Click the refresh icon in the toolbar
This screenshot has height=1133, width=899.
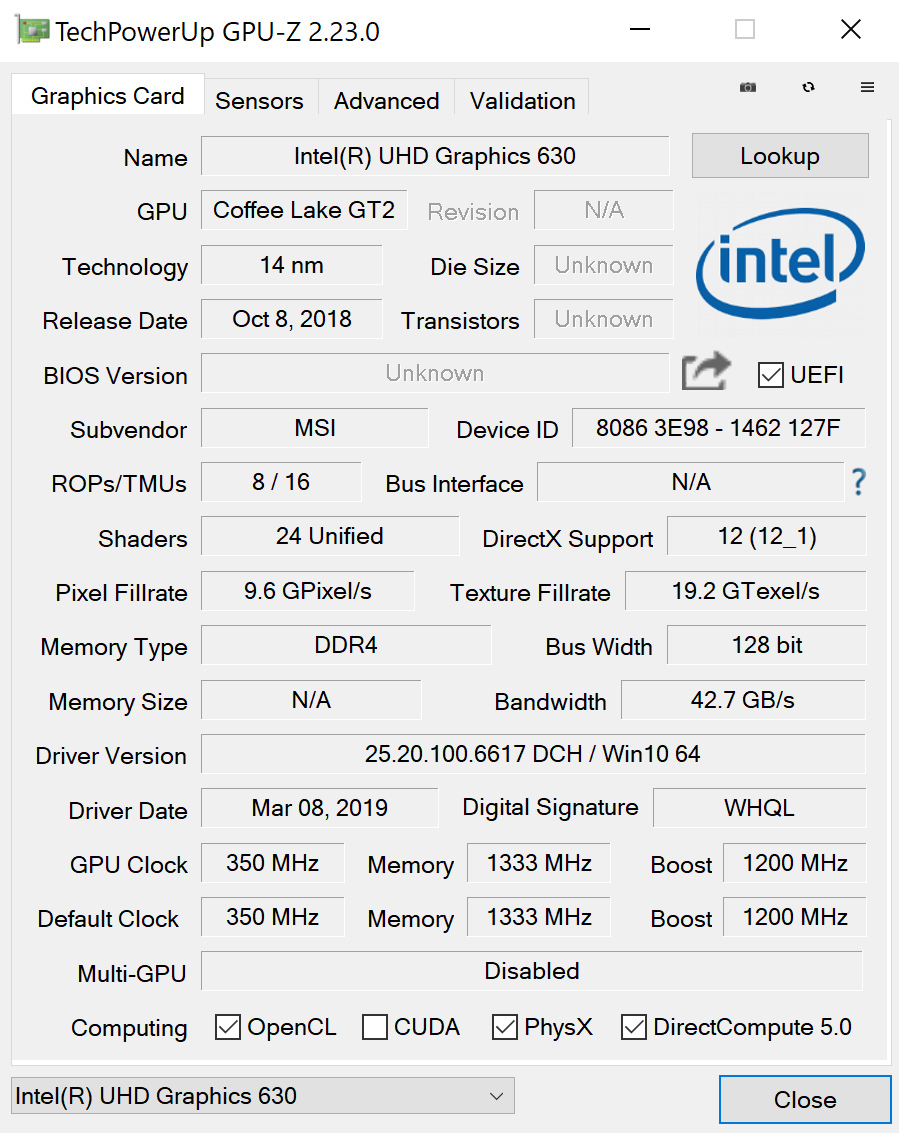click(x=808, y=88)
